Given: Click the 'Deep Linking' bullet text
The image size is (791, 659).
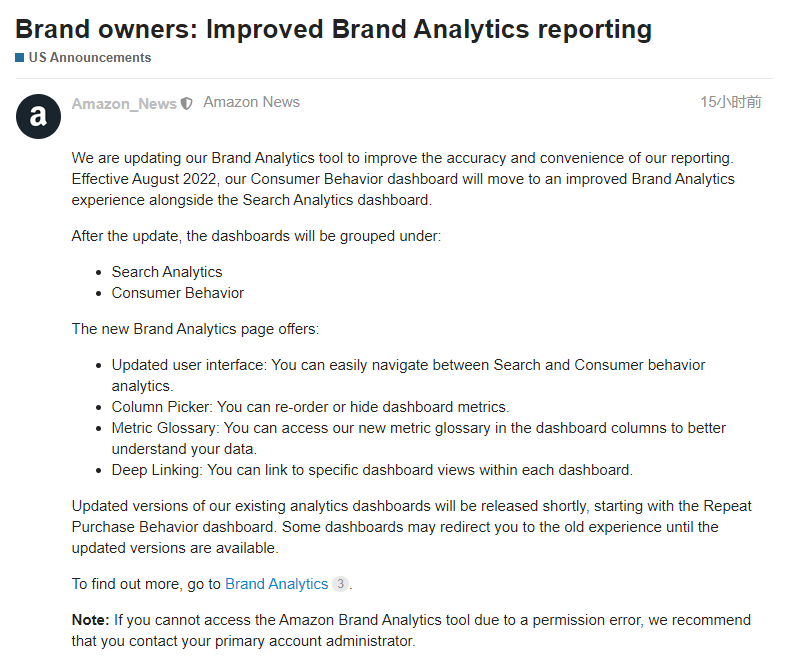Looking at the screenshot, I should click(x=372, y=470).
